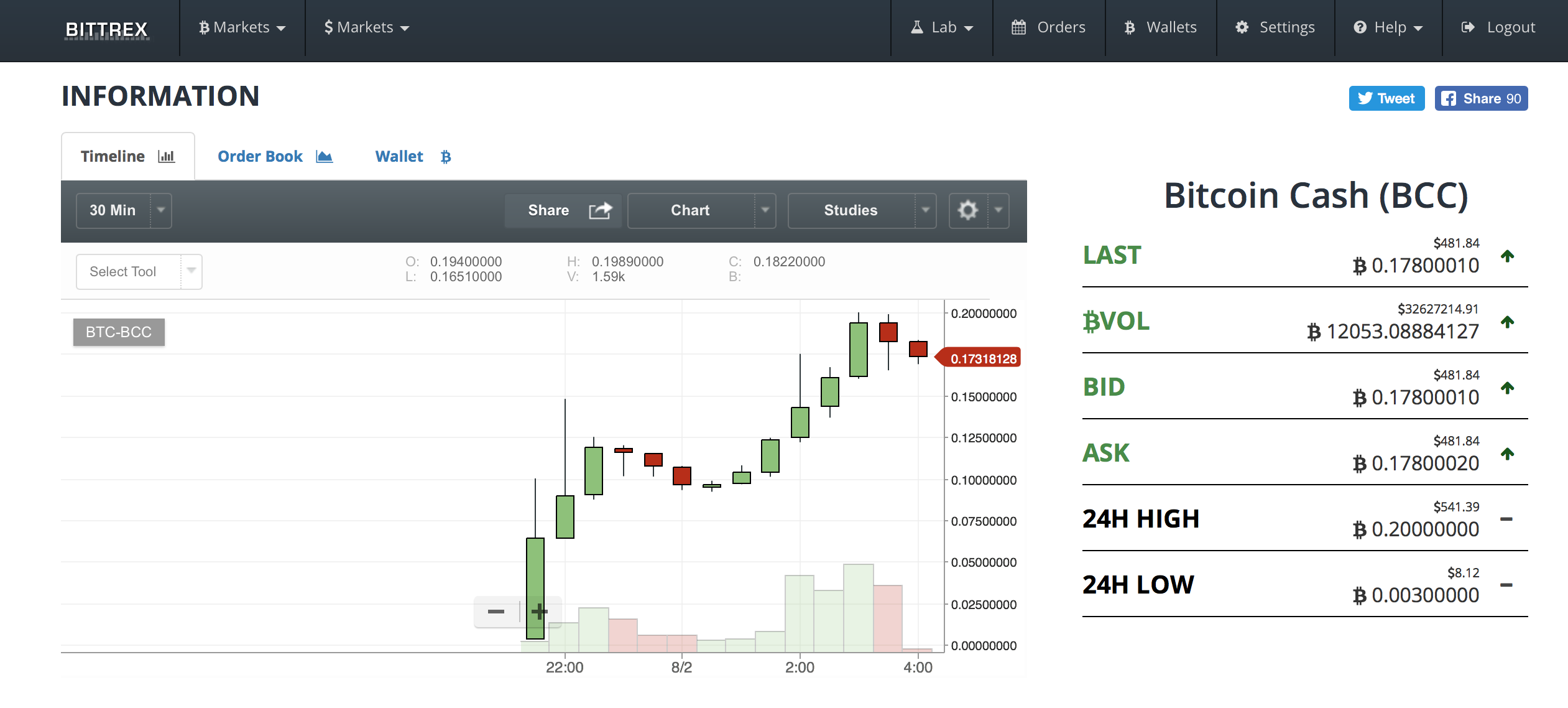Click the 24H LOW value 0.00300000
The width and height of the screenshot is (1568, 708).
tap(1416, 595)
